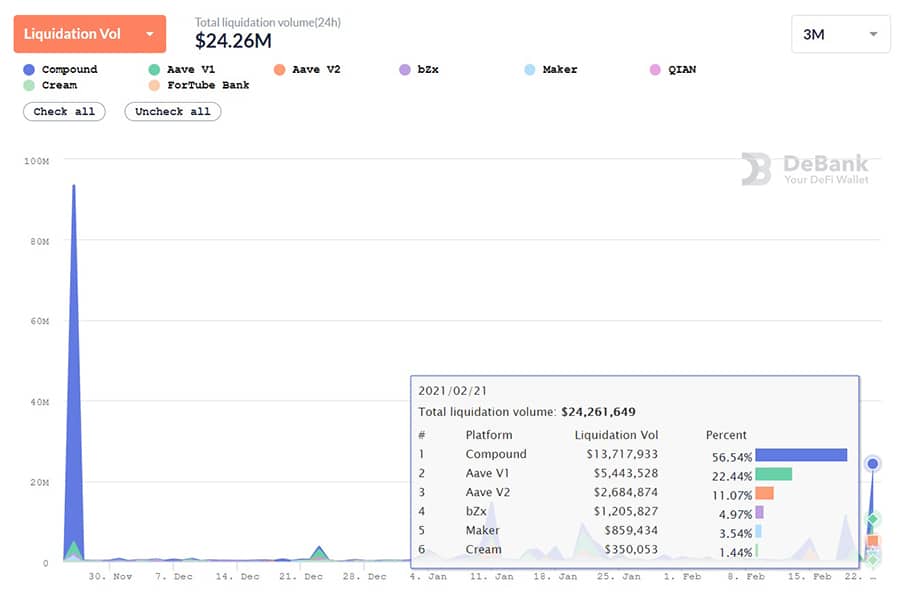
Task: Click the Aave V1 row in tooltip table
Action: pos(634,474)
